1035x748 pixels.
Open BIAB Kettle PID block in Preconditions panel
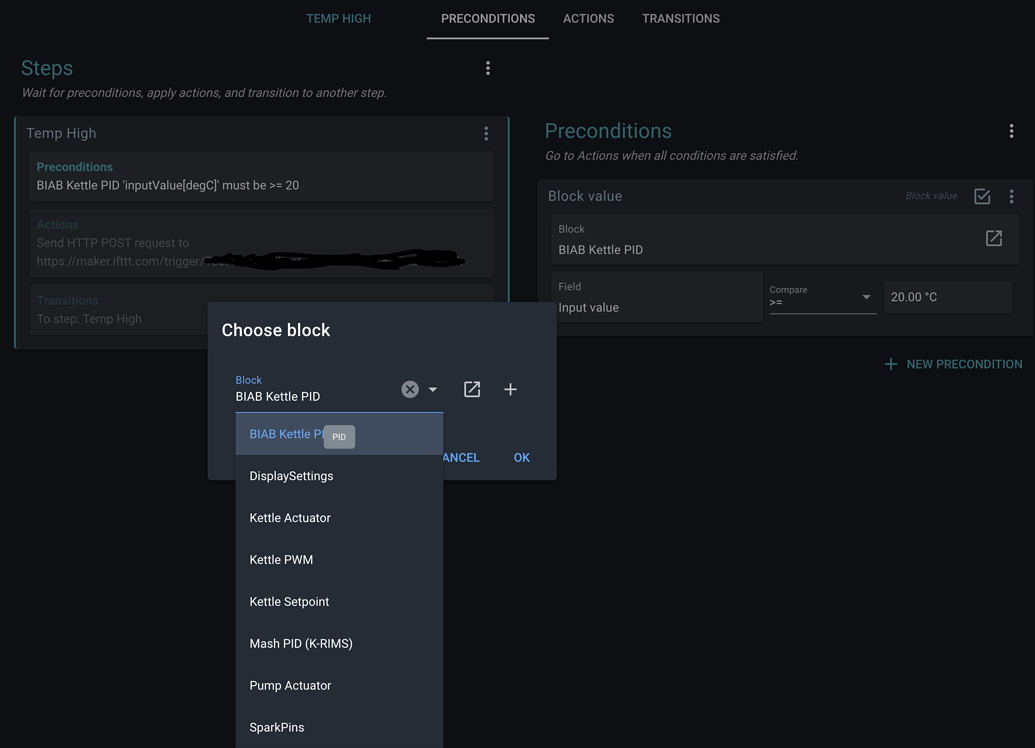pos(993,238)
